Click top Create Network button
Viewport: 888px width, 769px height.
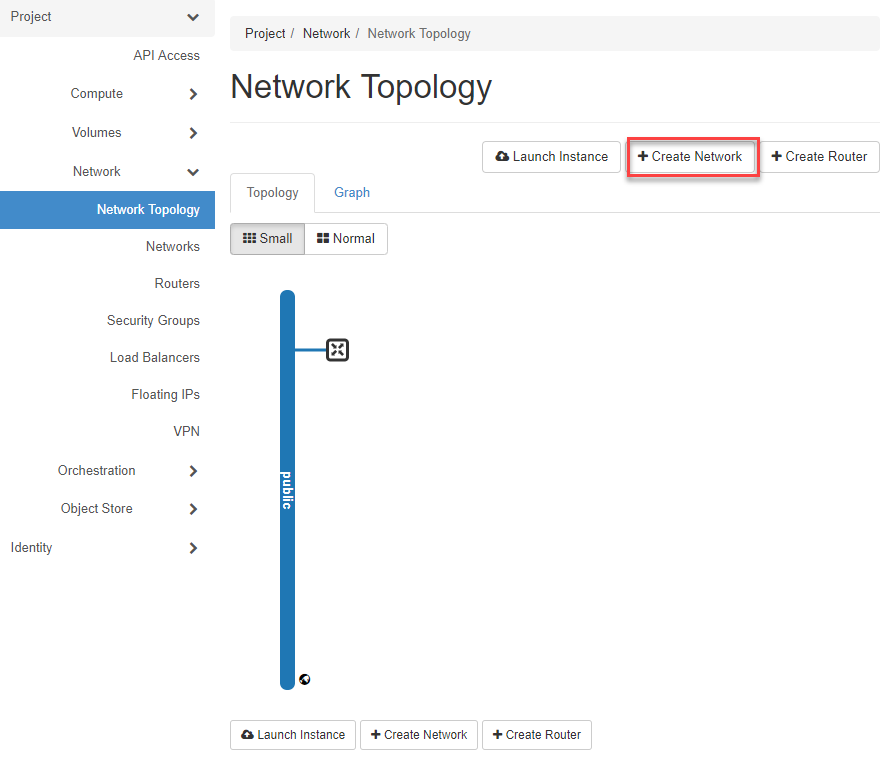[x=692, y=157]
